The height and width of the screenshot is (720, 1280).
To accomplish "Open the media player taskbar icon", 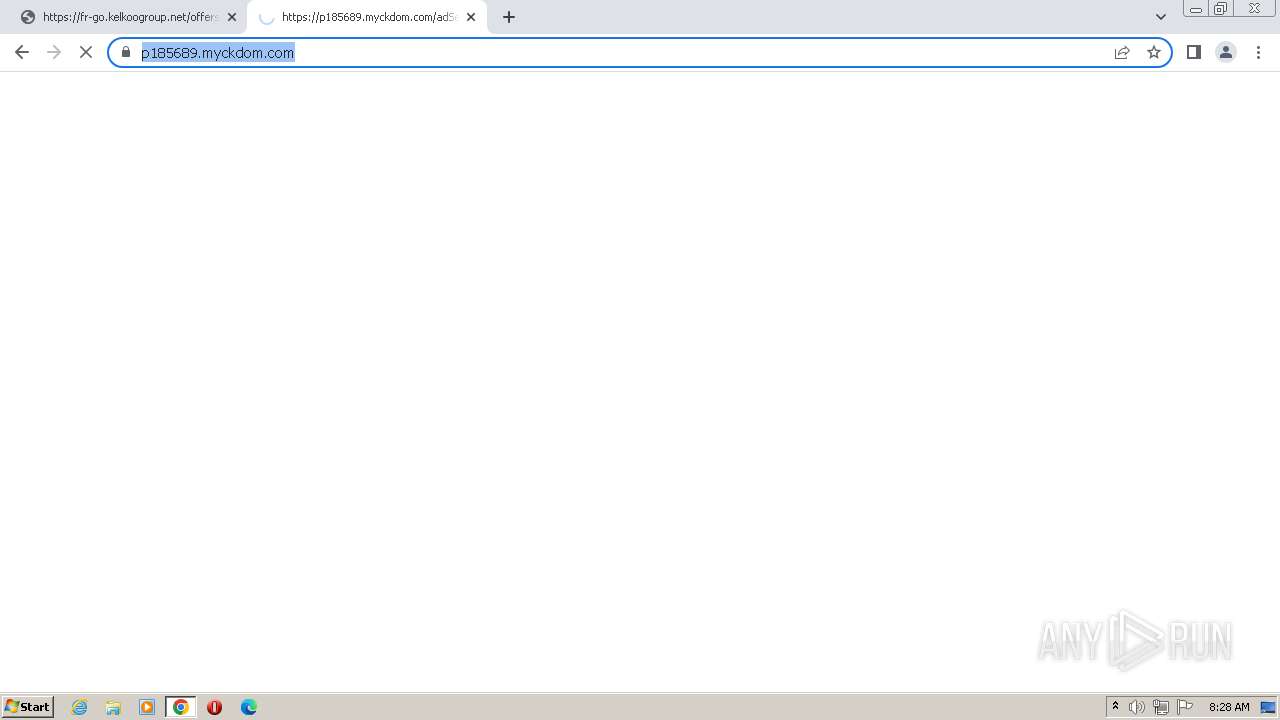I will (147, 707).
